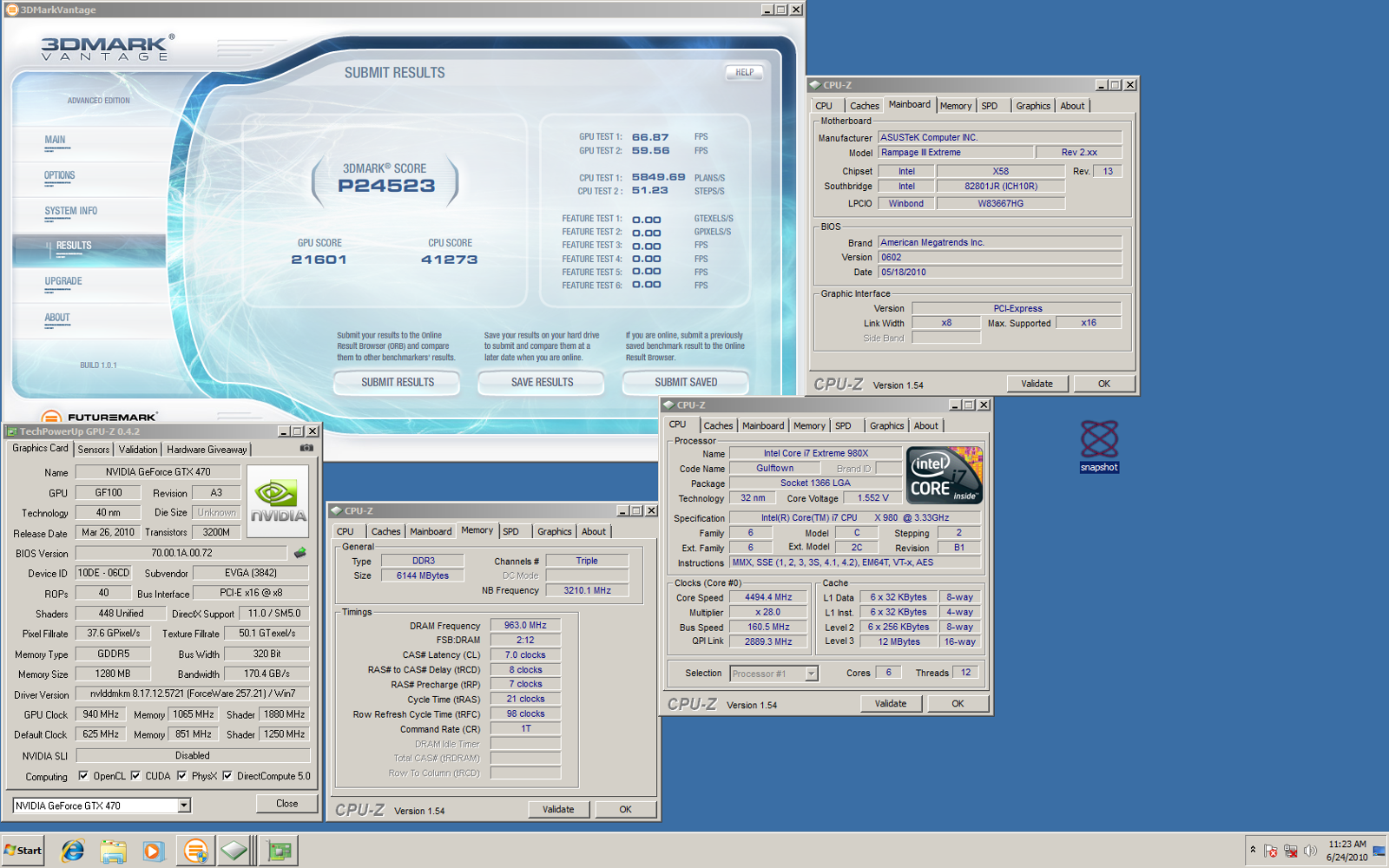Open SYSTEM INFO in 3DMark sidebar

(x=71, y=211)
